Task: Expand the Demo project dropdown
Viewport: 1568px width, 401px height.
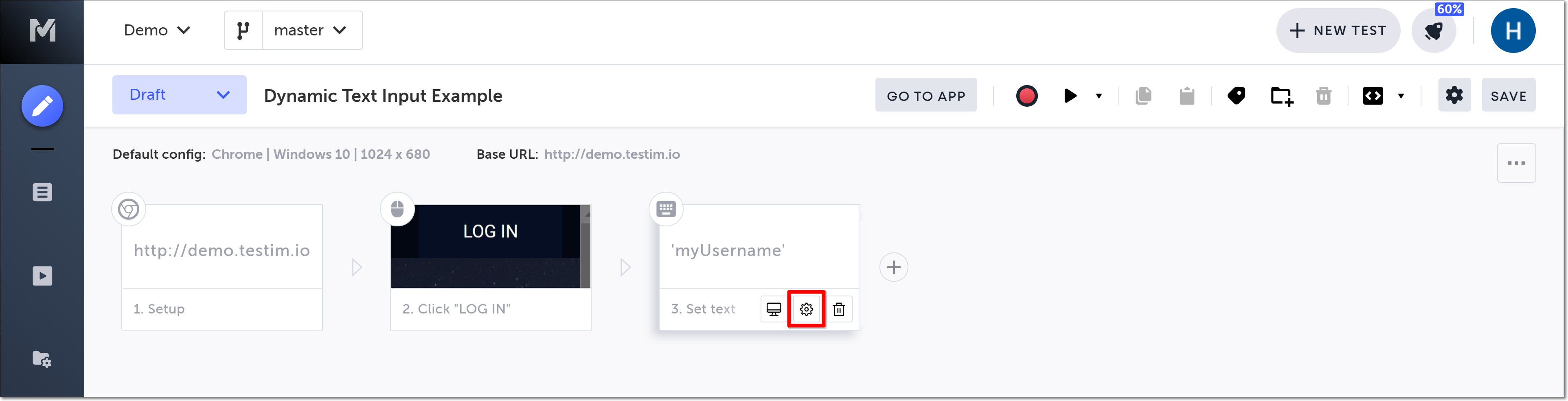Action: 156,31
